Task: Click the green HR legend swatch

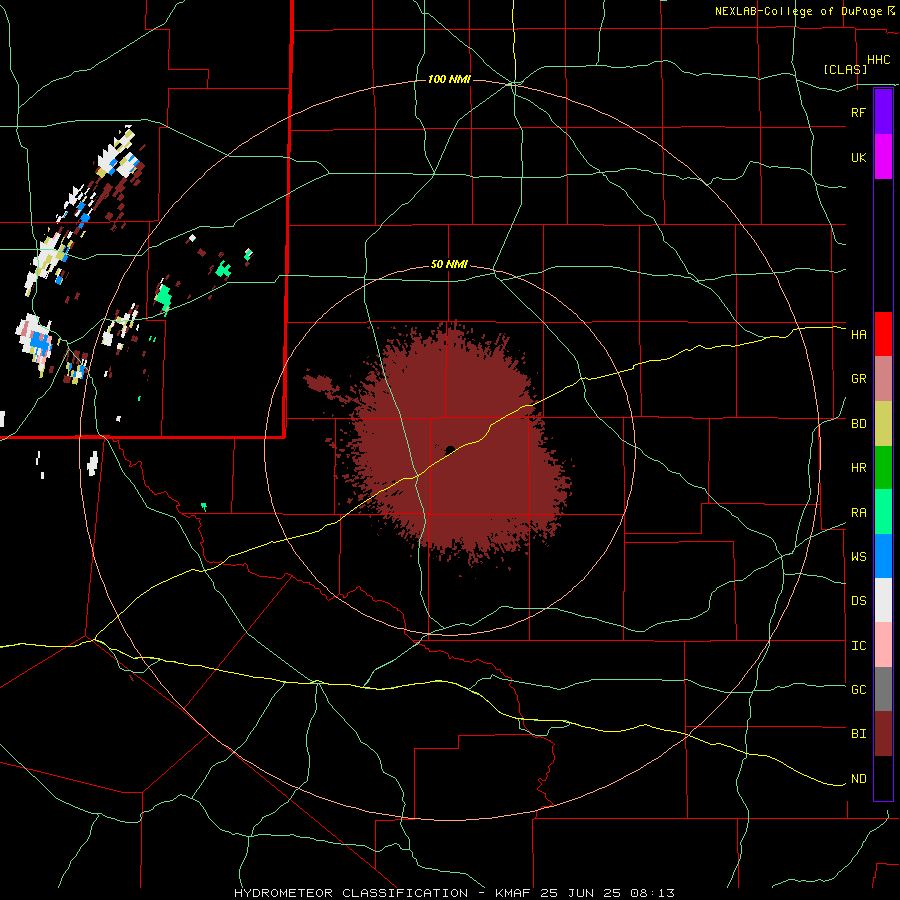Action: click(x=883, y=468)
